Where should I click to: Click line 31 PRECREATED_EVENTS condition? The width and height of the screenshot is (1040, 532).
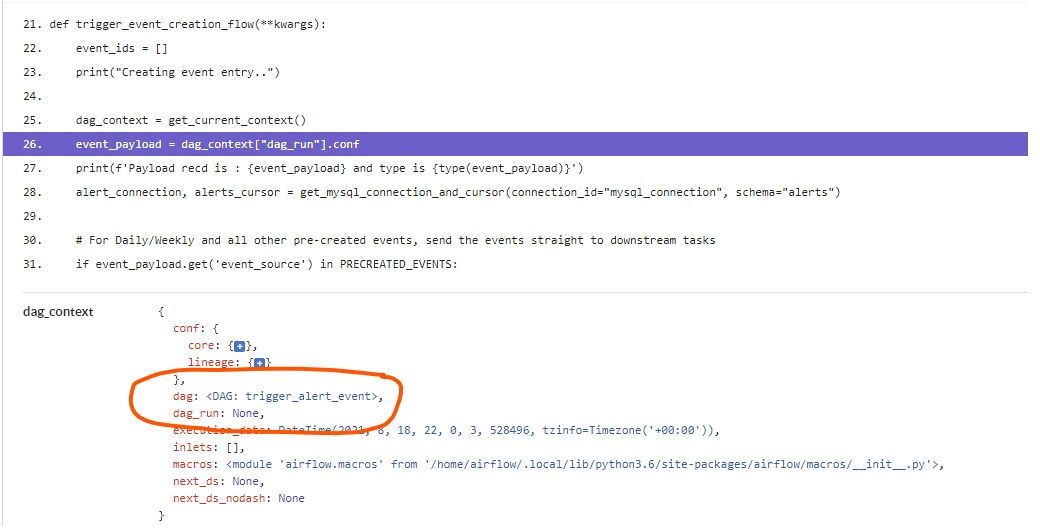coord(267,264)
